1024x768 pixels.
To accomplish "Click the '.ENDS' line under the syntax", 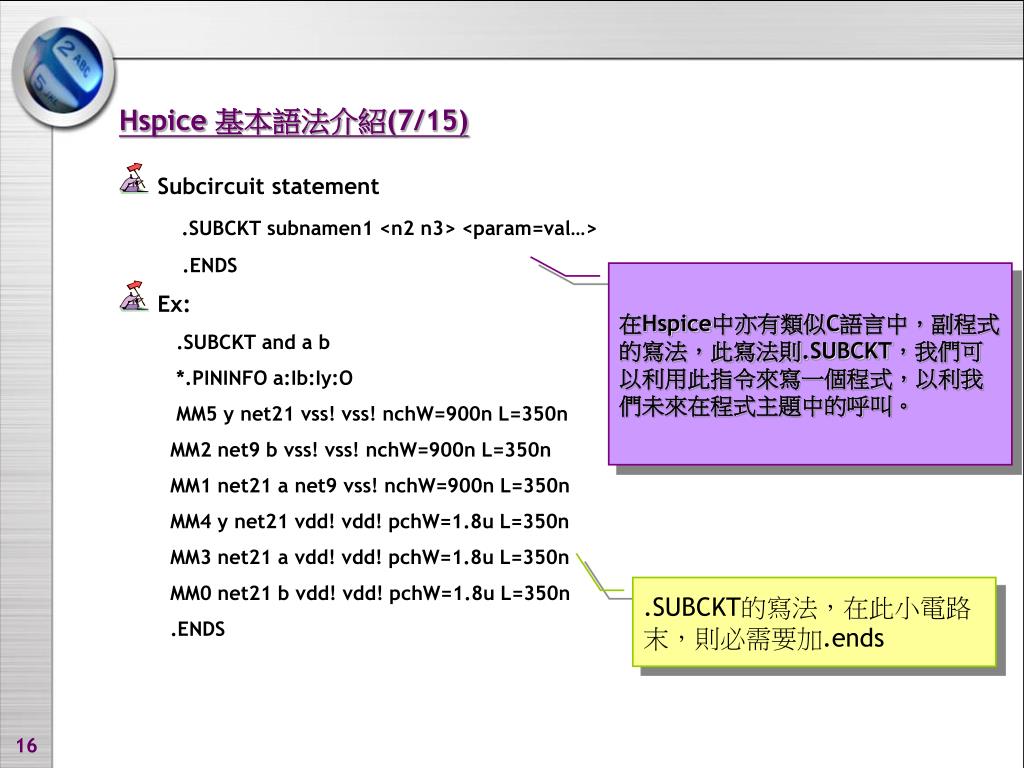I will 210,266.
